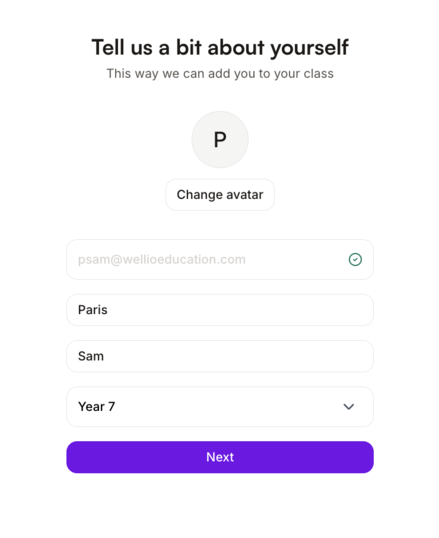Screen dimensions: 439x538
Task: Click the chevron arrow in Year field
Action: click(349, 407)
